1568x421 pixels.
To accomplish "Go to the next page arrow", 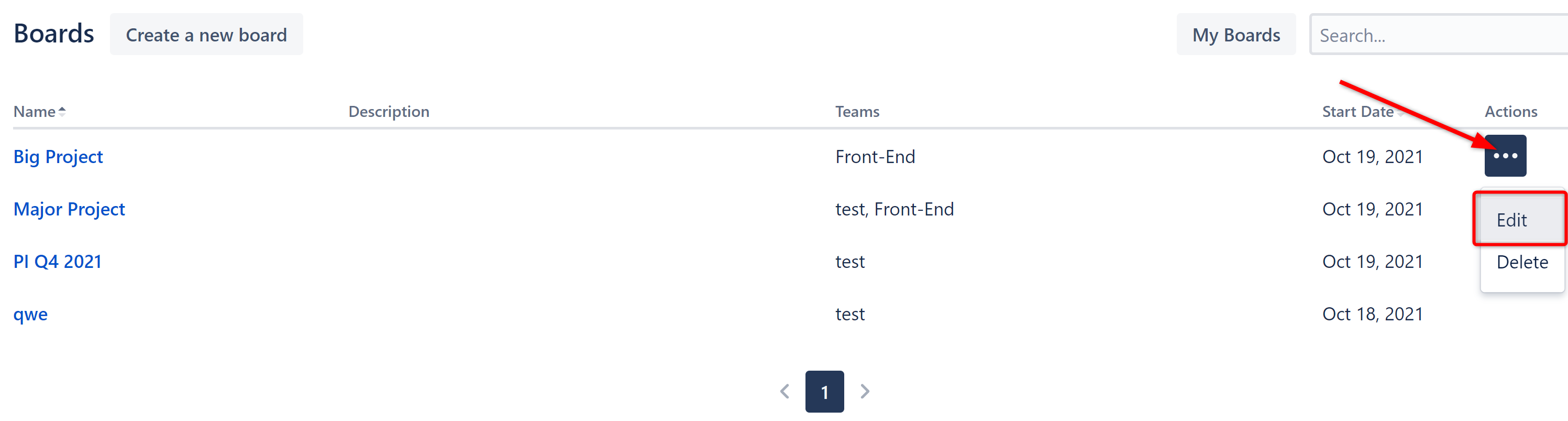I will (x=864, y=391).
